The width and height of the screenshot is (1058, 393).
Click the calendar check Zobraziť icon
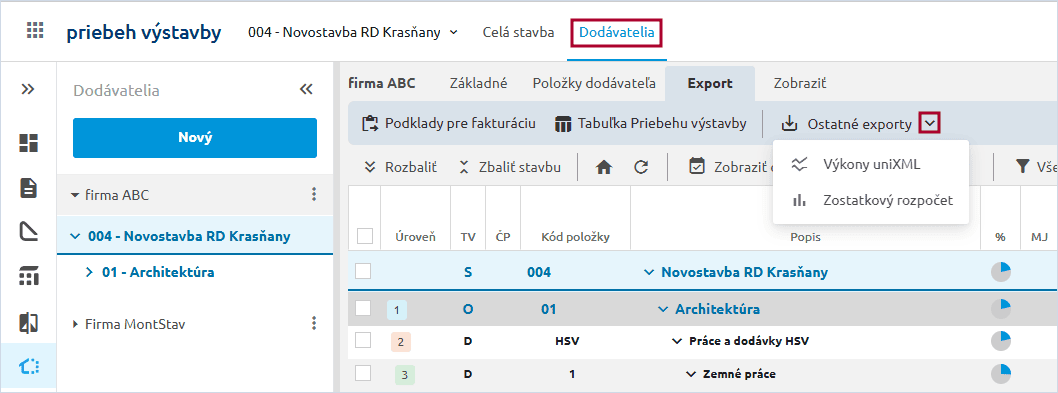click(697, 167)
